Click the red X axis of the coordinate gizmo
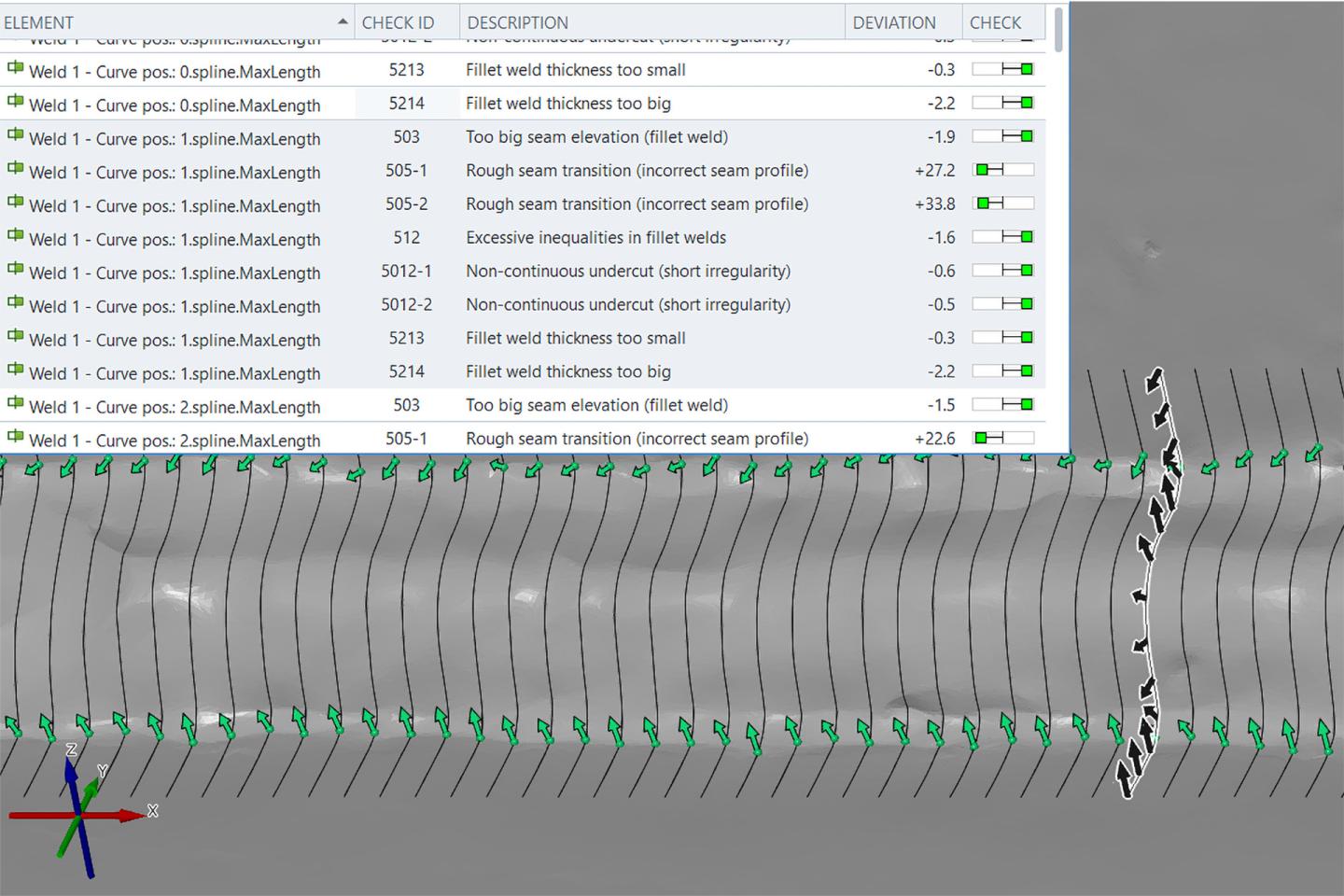 coord(126,814)
